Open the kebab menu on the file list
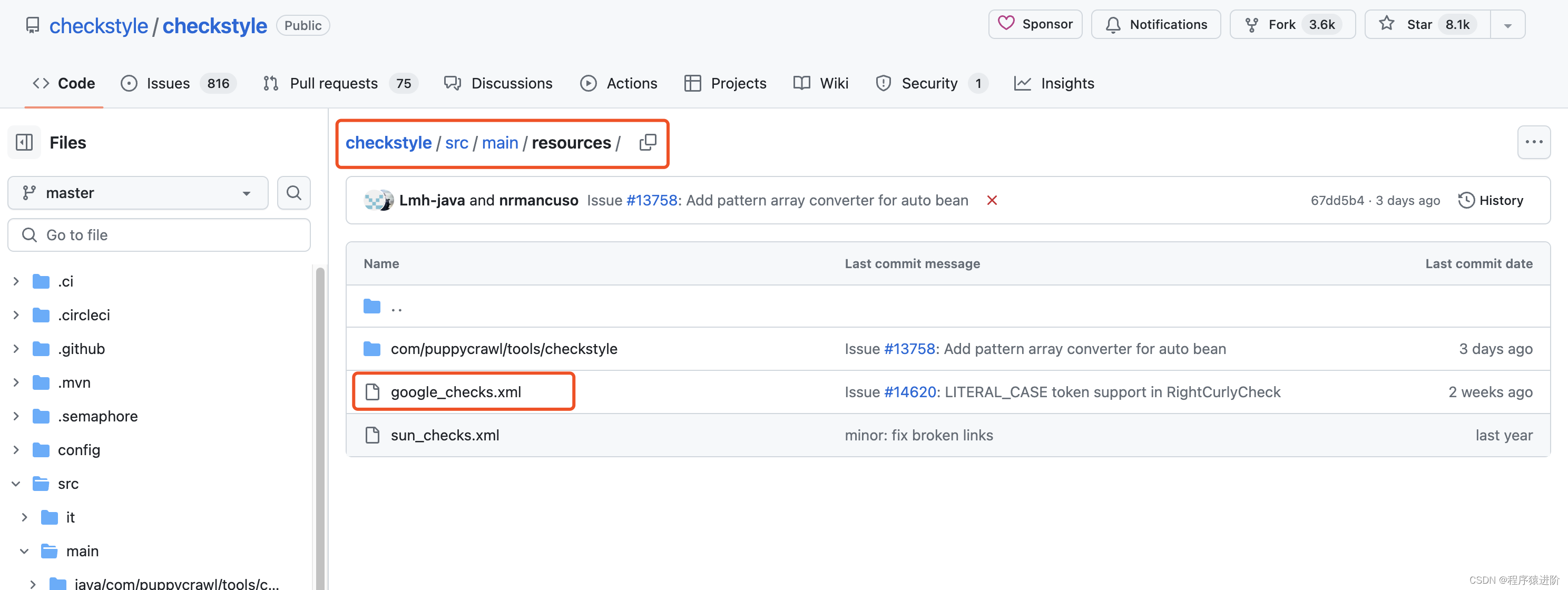The image size is (1568, 590). pyautogui.click(x=1534, y=142)
